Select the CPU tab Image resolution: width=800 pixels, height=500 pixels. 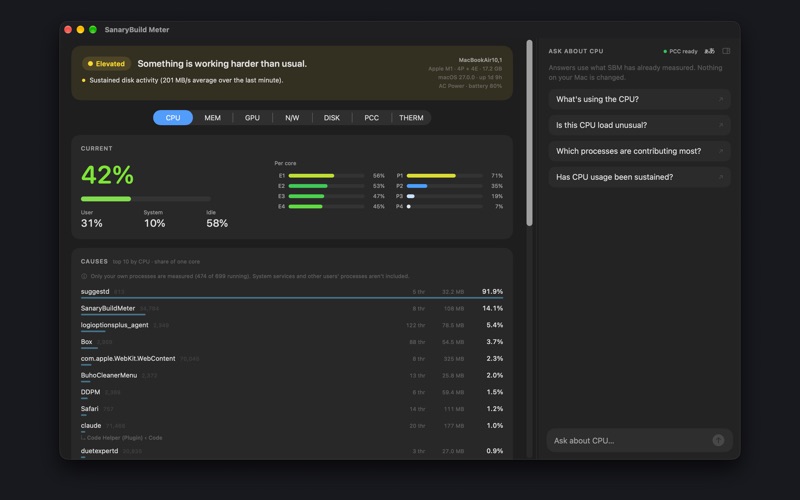173,118
